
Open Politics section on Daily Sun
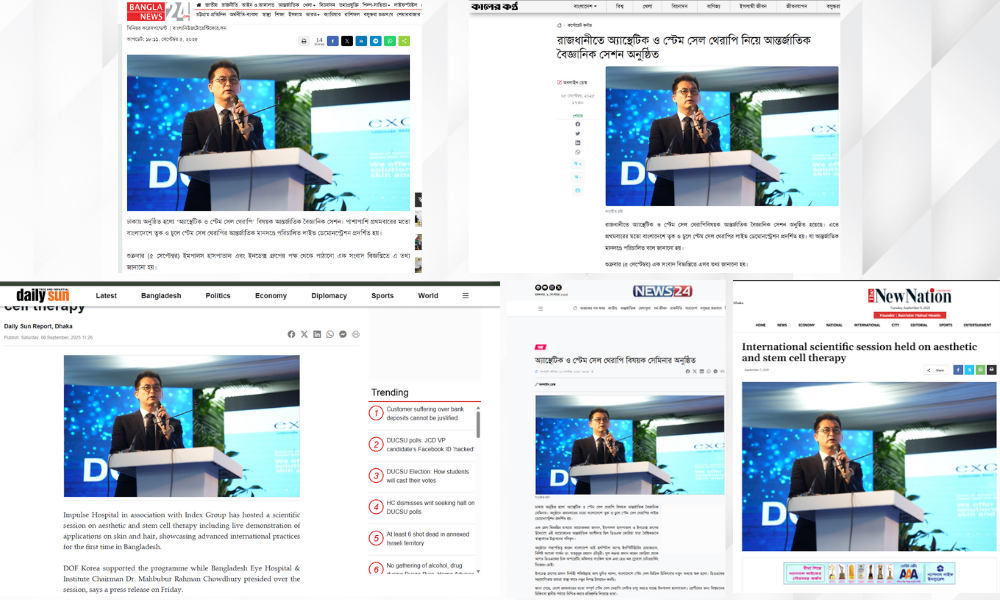click(217, 296)
